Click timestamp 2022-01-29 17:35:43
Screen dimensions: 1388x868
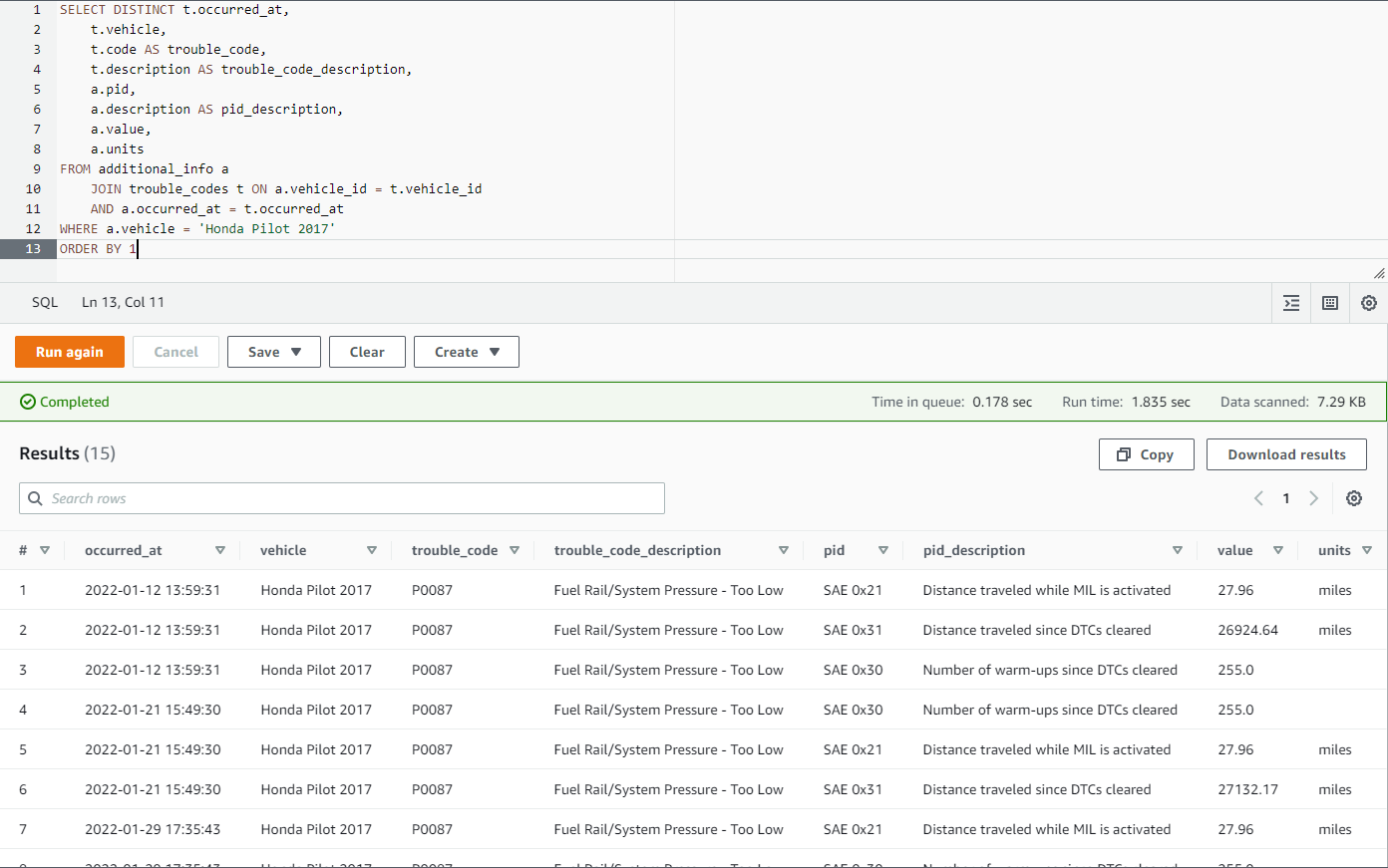[153, 829]
